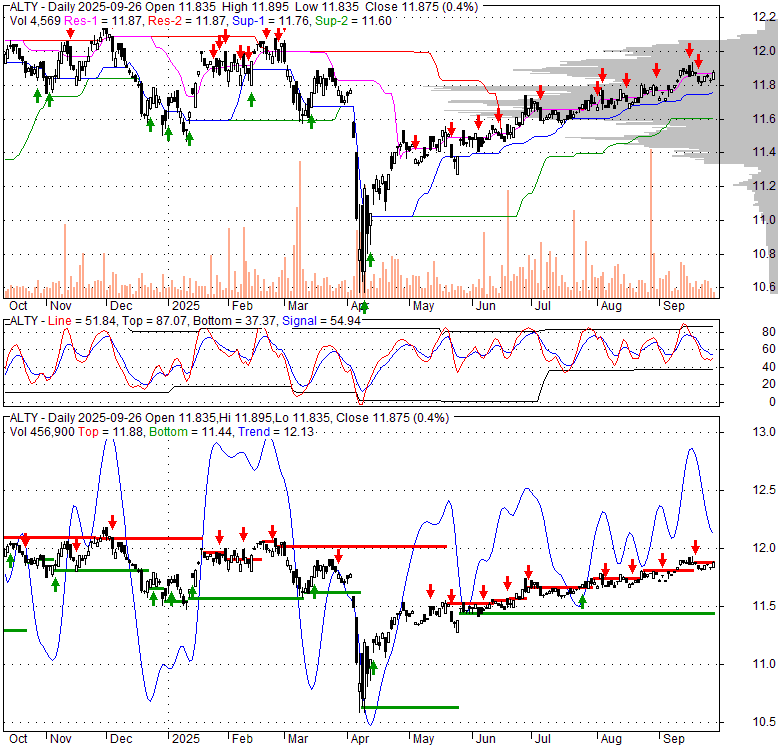This screenshot has height=745, width=780.
Task: Click the tallest volume spike in late August
Action: pos(651,223)
